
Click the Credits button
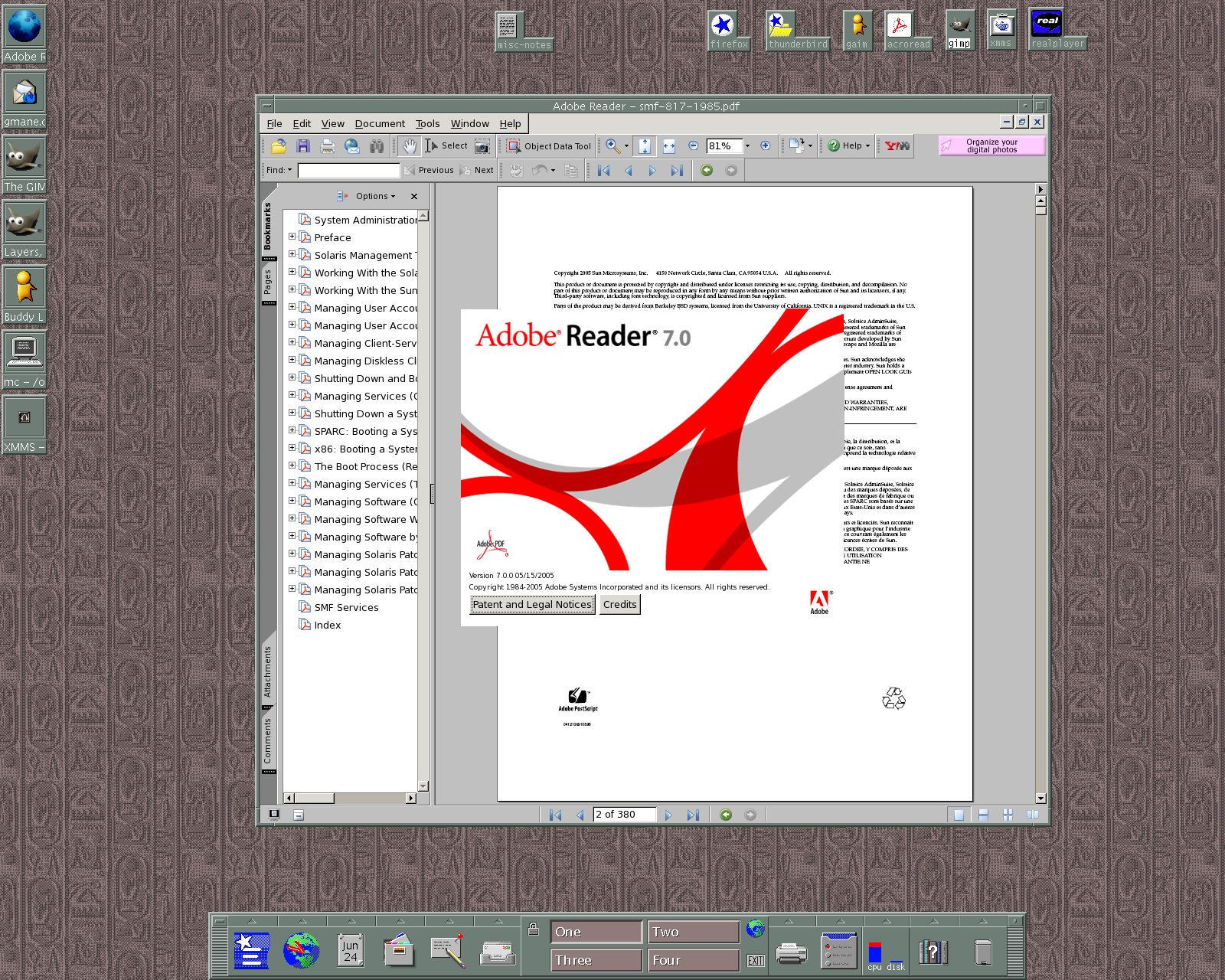click(x=619, y=604)
